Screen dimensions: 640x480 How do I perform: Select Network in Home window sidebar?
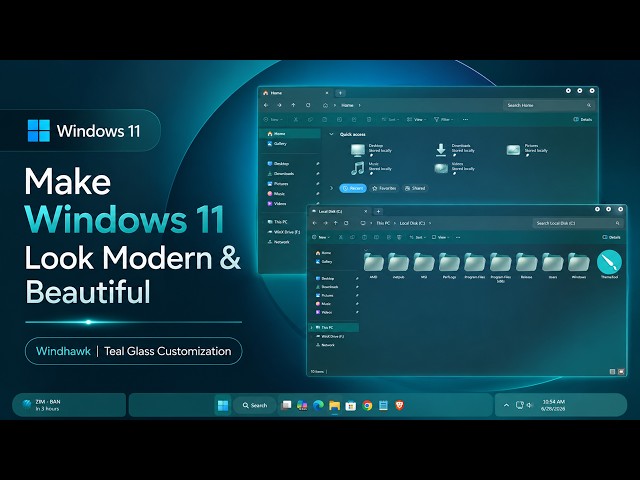pyautogui.click(x=278, y=242)
